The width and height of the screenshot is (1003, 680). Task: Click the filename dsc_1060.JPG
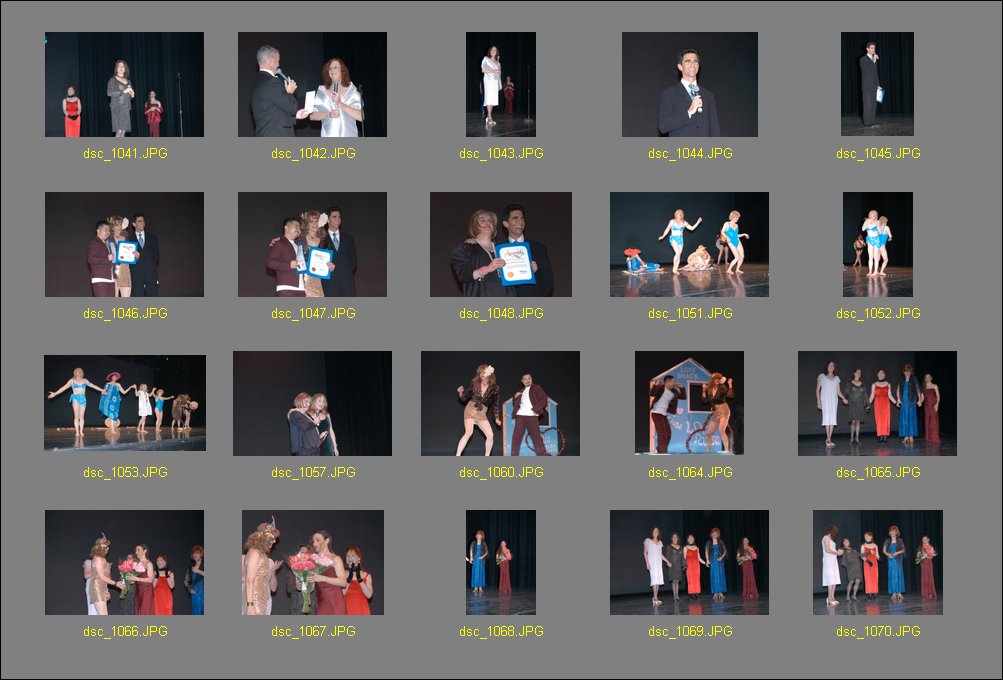(502, 472)
